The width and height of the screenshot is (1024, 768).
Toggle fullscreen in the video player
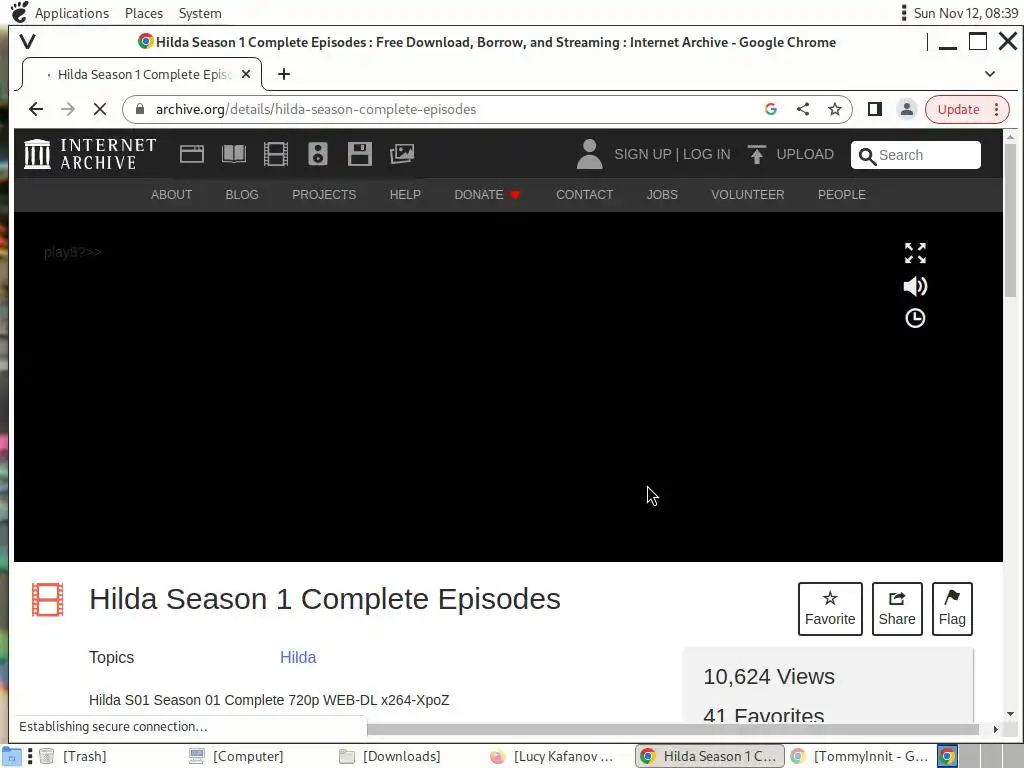915,253
